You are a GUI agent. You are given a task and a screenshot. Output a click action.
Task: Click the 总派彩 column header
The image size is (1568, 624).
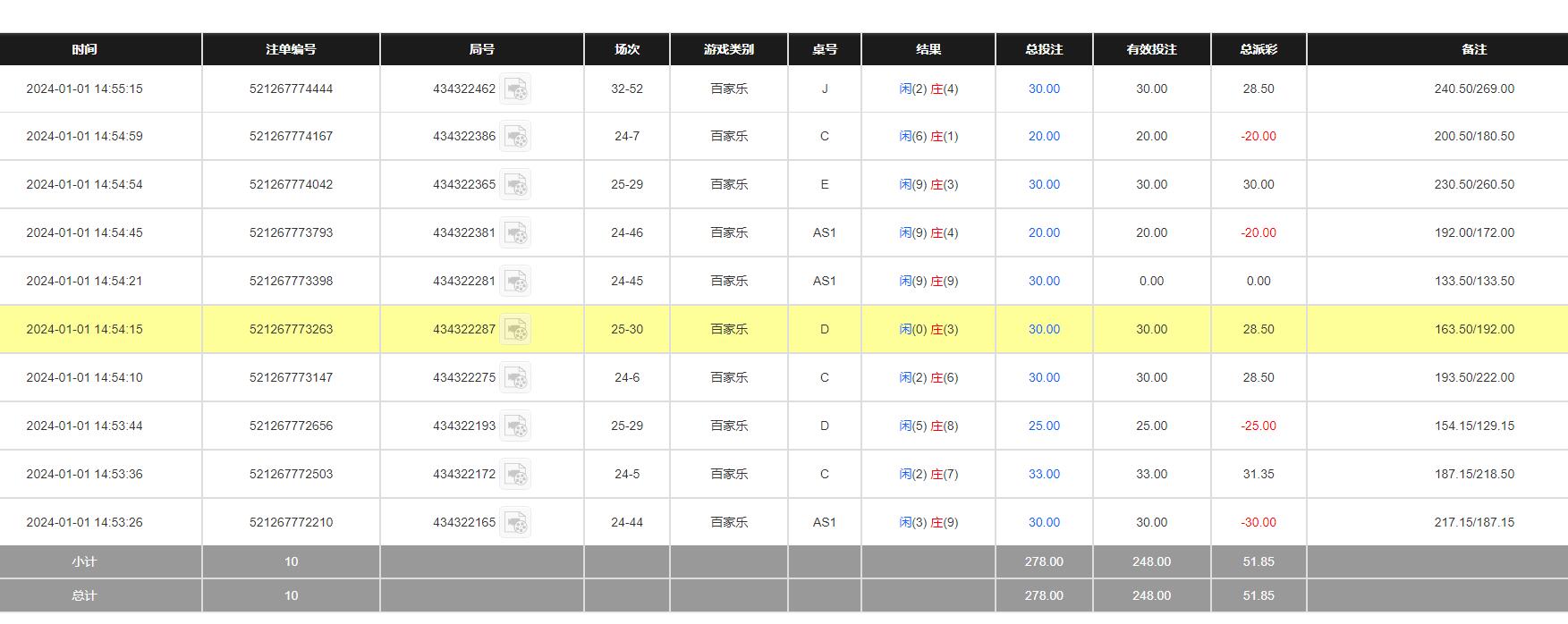(1259, 49)
